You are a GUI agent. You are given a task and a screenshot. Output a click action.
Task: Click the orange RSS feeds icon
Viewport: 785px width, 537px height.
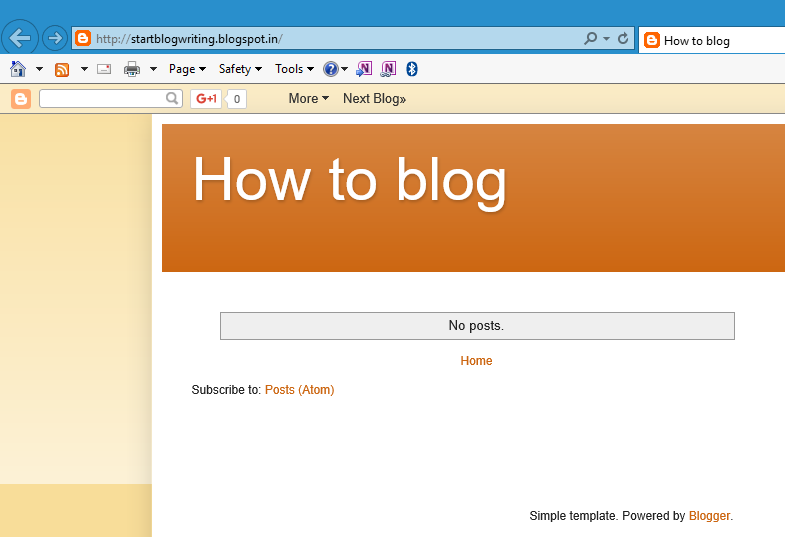(x=62, y=70)
